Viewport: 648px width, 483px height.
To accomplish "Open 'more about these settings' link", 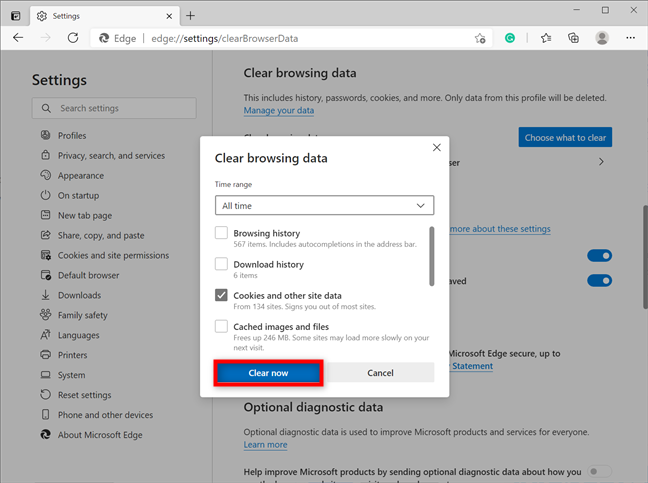I will pyautogui.click(x=500, y=228).
